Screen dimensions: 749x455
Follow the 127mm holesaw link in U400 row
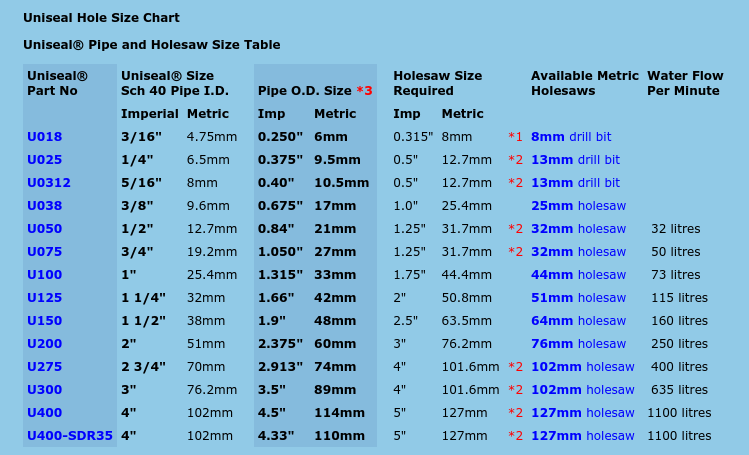pos(583,413)
